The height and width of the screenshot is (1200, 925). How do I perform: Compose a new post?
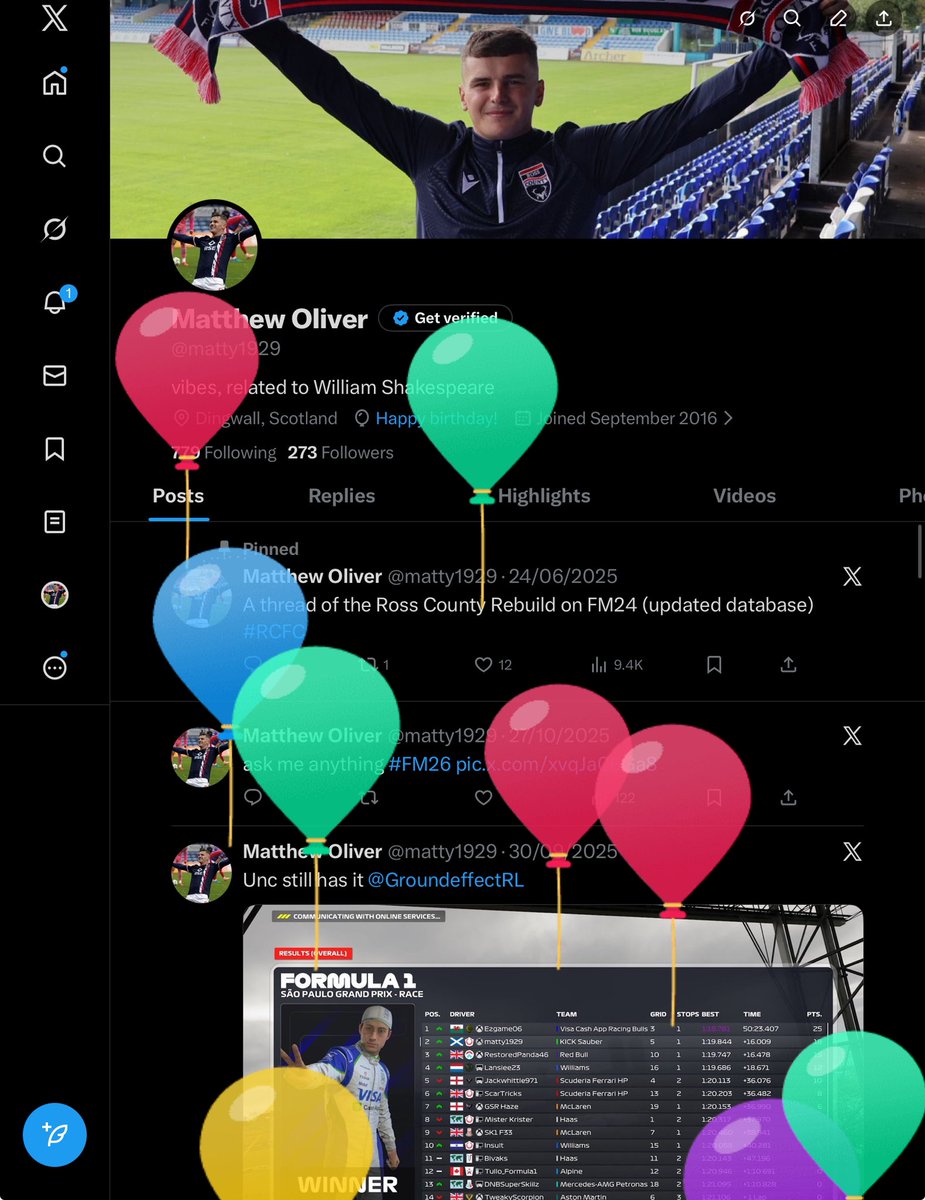coord(55,1134)
